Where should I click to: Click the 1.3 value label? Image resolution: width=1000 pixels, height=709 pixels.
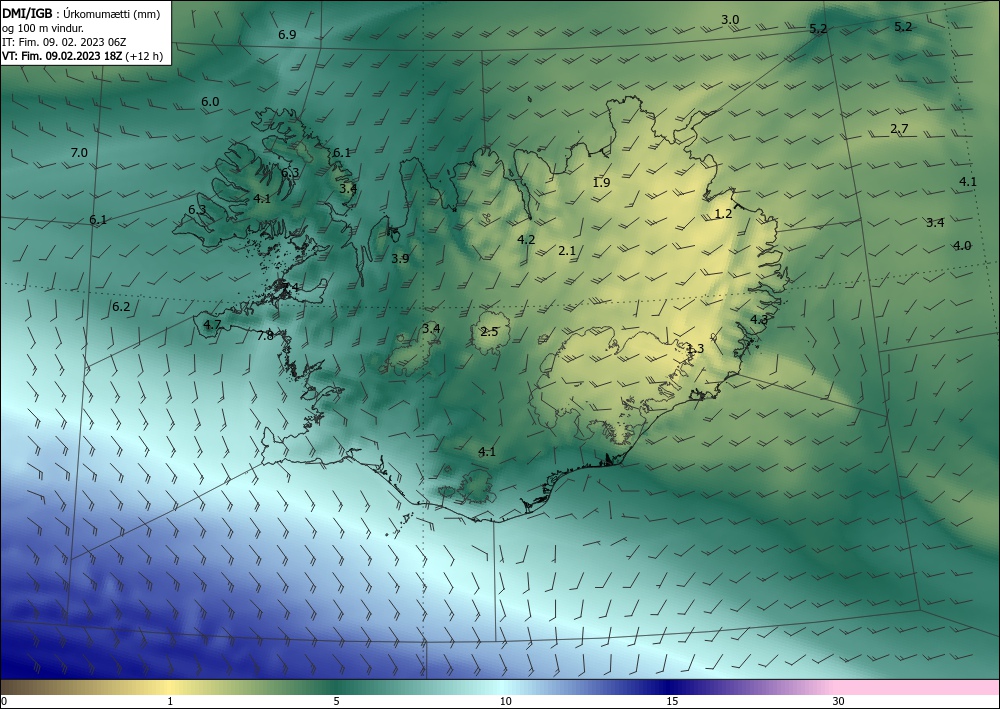pos(695,349)
